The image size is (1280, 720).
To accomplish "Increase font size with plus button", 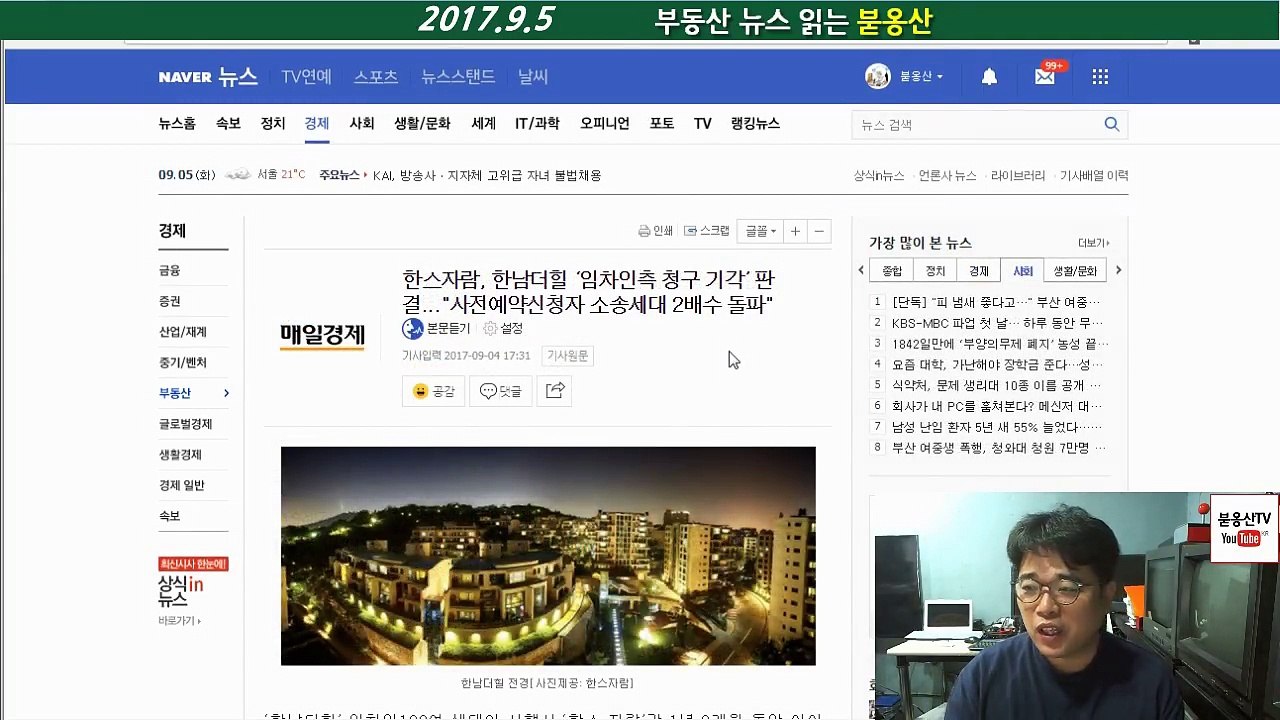I will 795,231.
